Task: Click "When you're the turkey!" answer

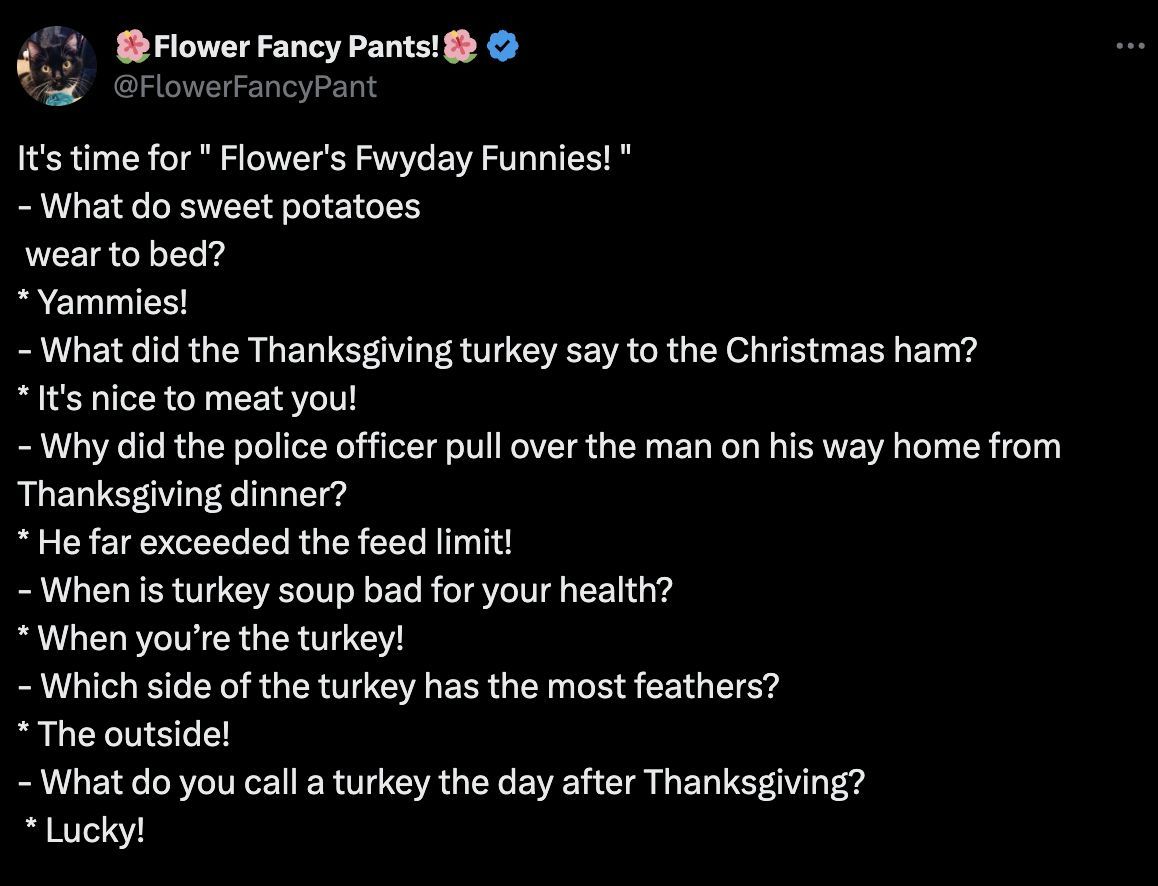Action: pyautogui.click(x=212, y=638)
